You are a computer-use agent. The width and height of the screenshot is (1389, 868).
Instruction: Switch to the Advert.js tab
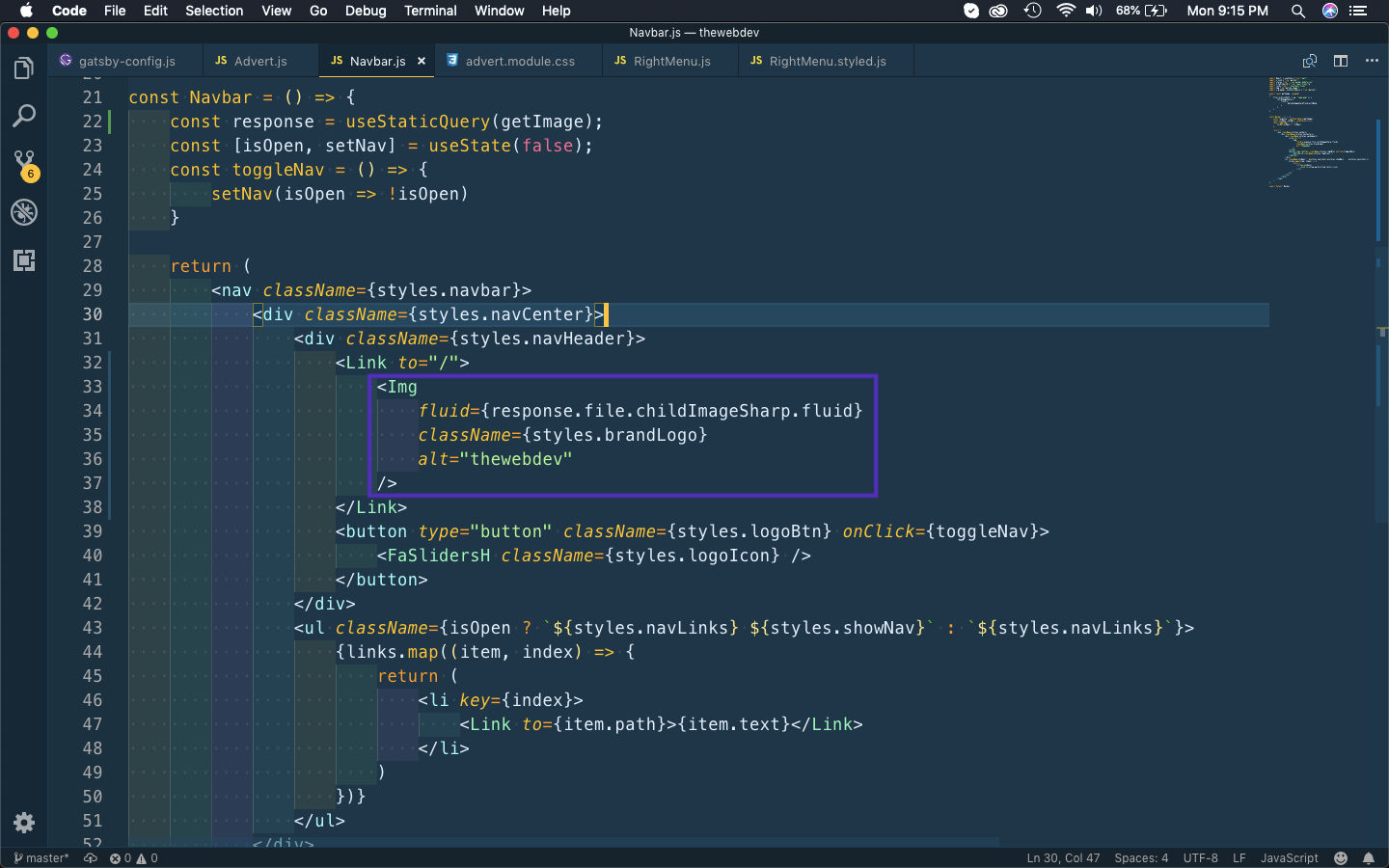click(x=260, y=61)
